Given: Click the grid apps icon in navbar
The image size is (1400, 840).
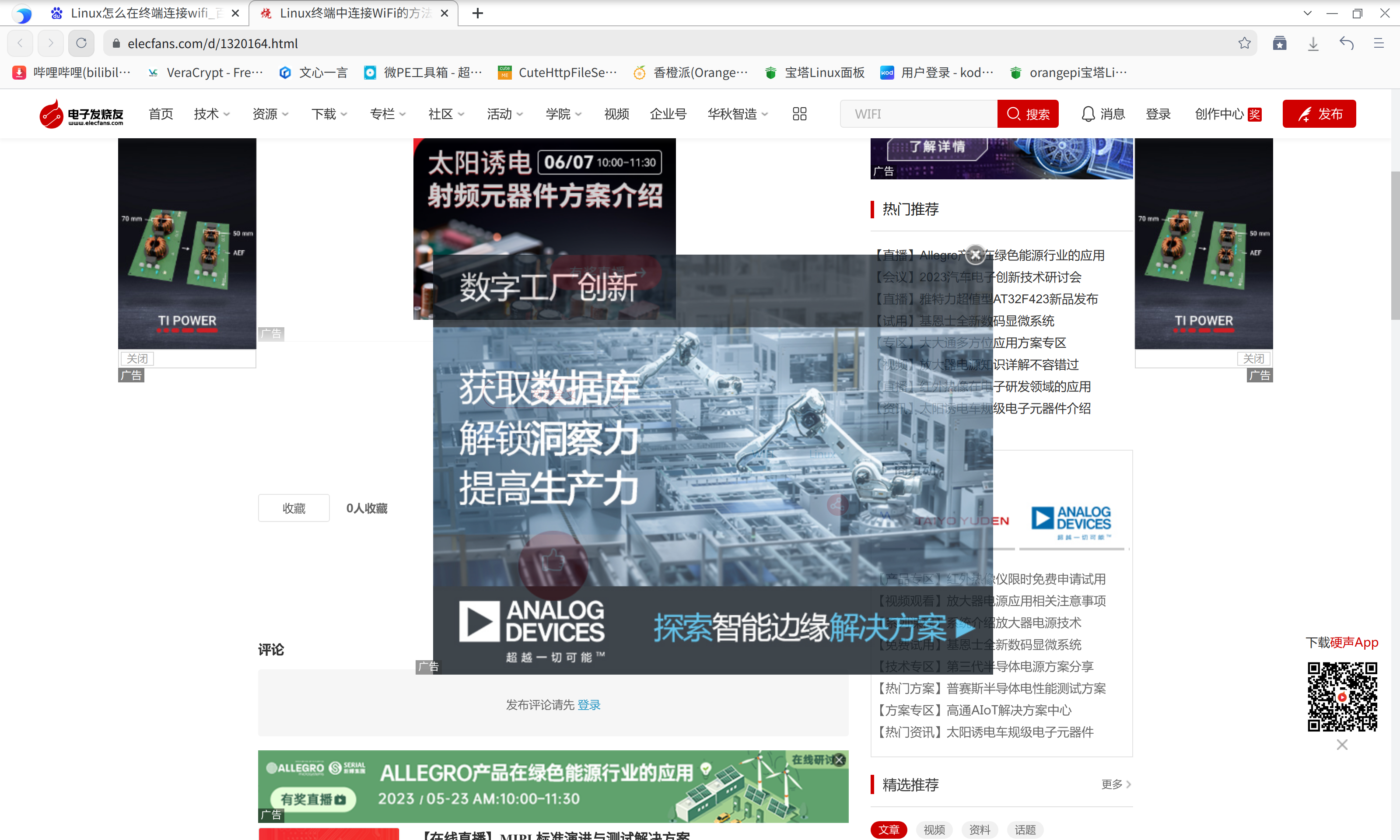Looking at the screenshot, I should pyautogui.click(x=799, y=114).
